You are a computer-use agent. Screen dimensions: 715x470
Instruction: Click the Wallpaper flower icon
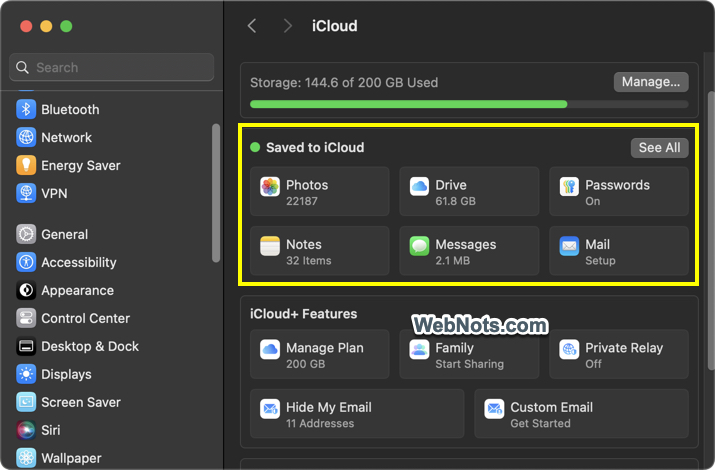coord(26,458)
